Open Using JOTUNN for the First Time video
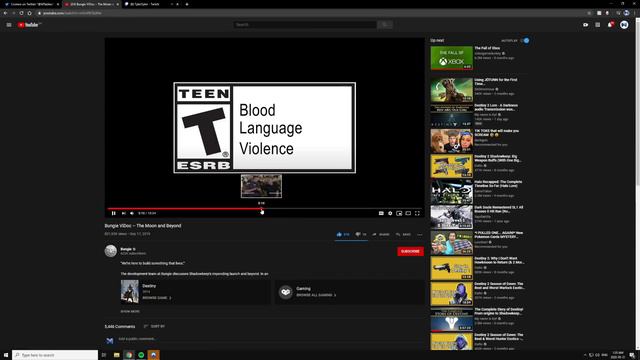Screen dimensions: 640x360 [451, 90]
